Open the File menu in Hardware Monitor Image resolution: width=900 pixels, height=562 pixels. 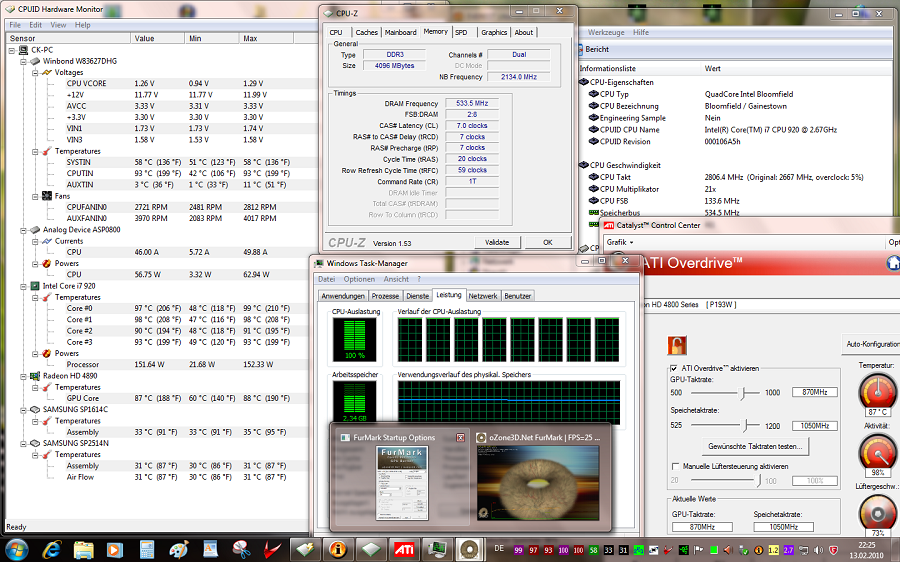pos(15,25)
